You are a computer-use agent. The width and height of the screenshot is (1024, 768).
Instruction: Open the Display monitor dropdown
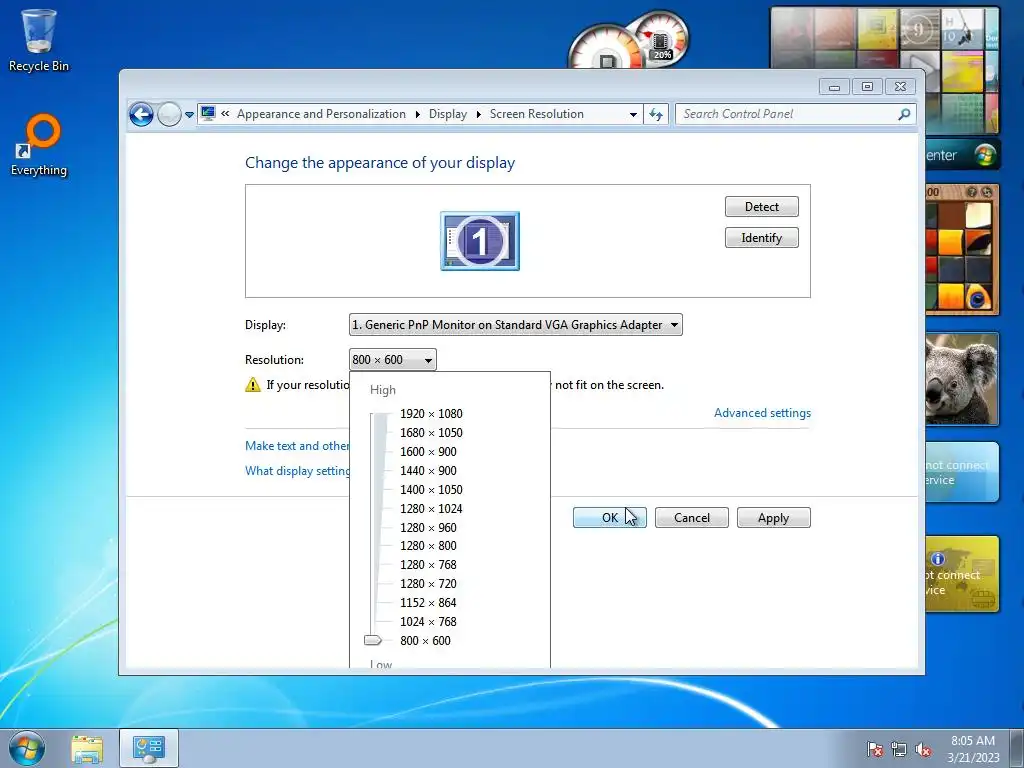[x=516, y=325]
